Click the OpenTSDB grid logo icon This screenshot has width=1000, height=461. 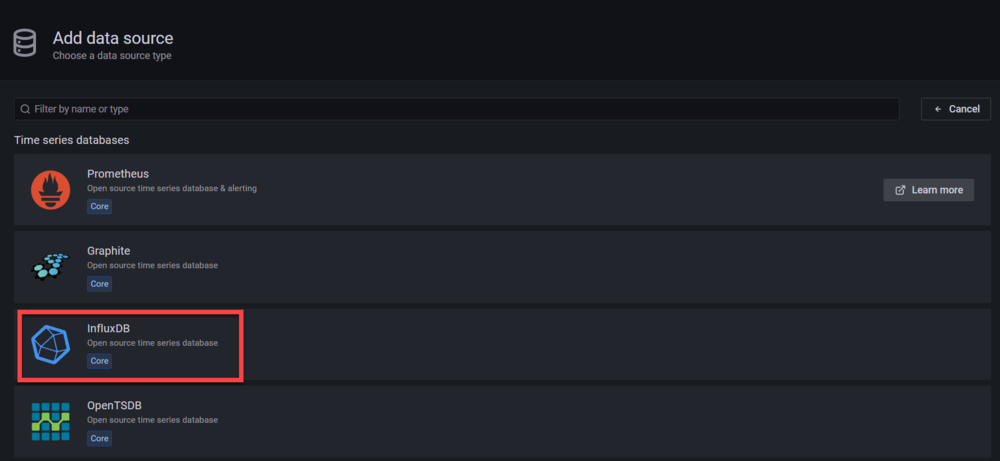[50, 421]
